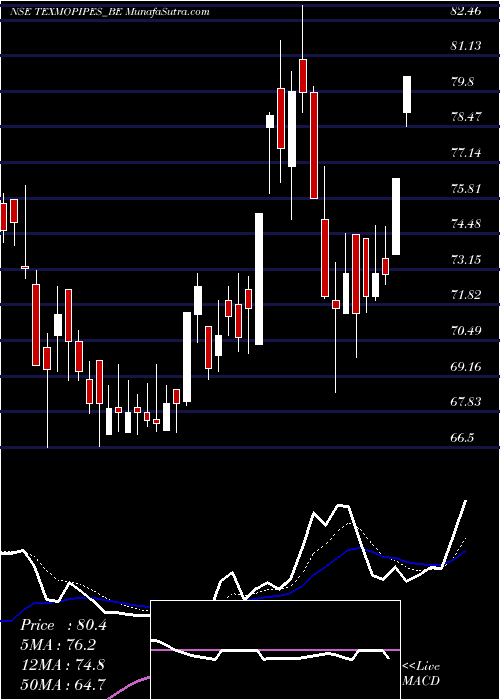Click the 5MA : 76.2 value
The width and height of the screenshot is (500, 700).
[x=58, y=645]
